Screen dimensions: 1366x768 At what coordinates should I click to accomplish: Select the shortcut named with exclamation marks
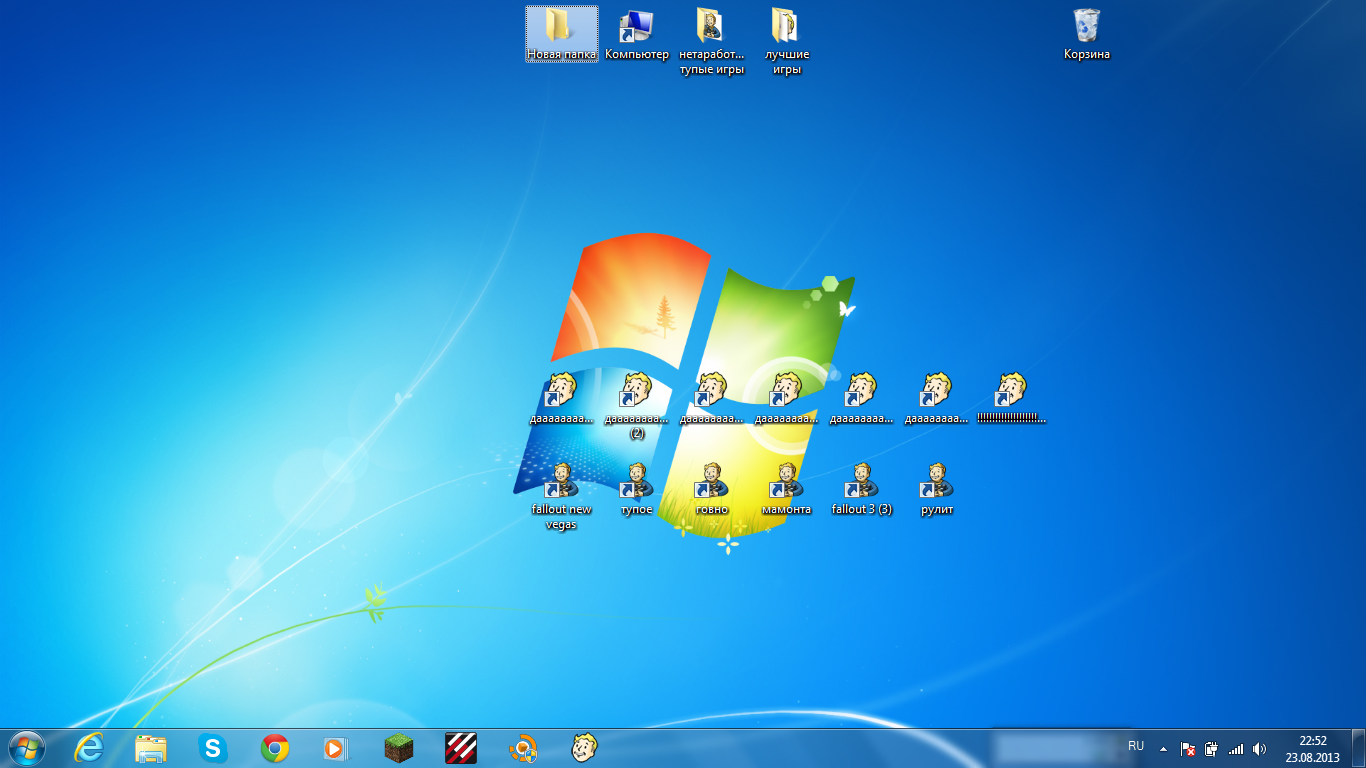coord(1011,391)
